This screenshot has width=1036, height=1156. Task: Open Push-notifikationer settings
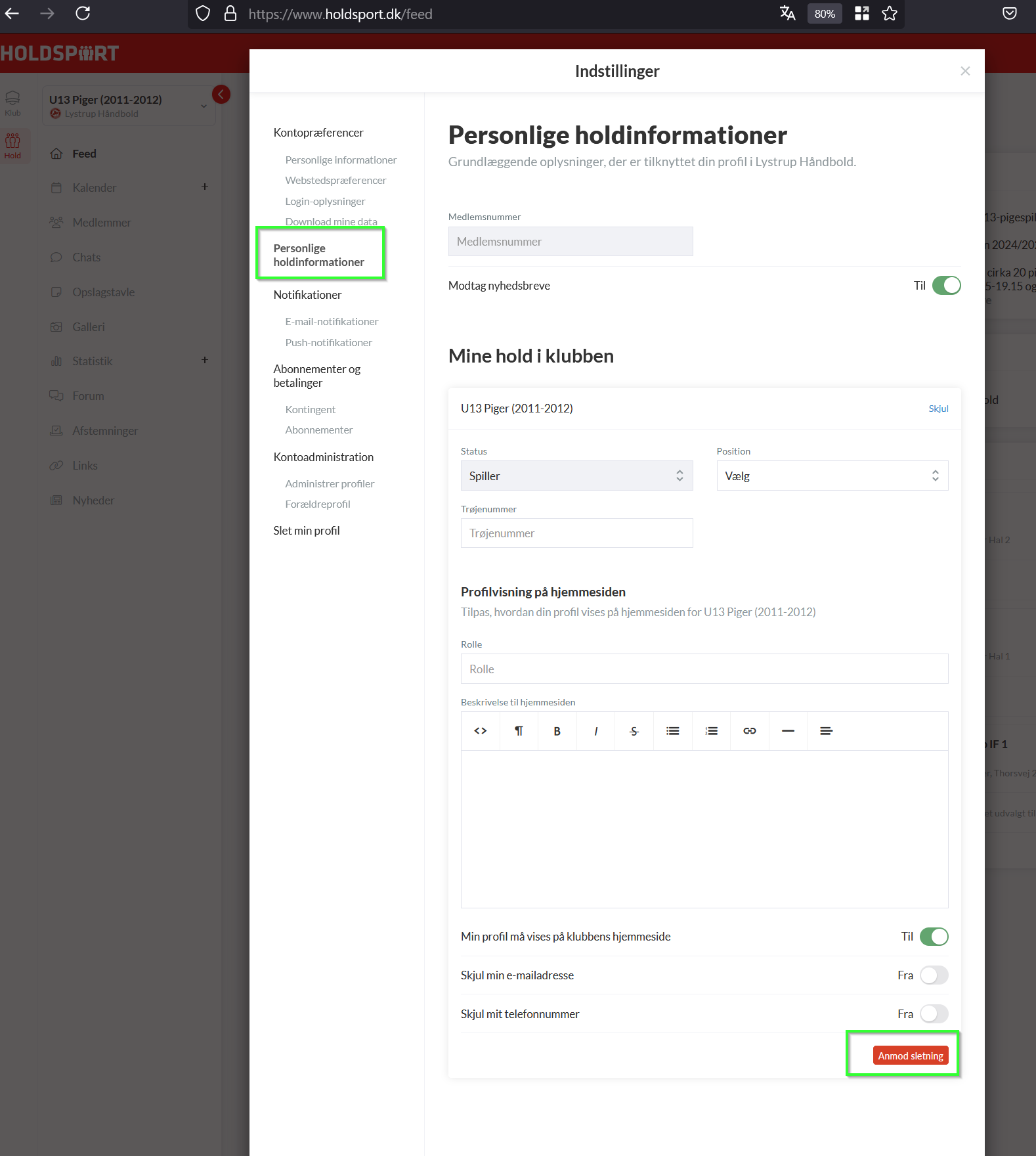pyautogui.click(x=328, y=343)
